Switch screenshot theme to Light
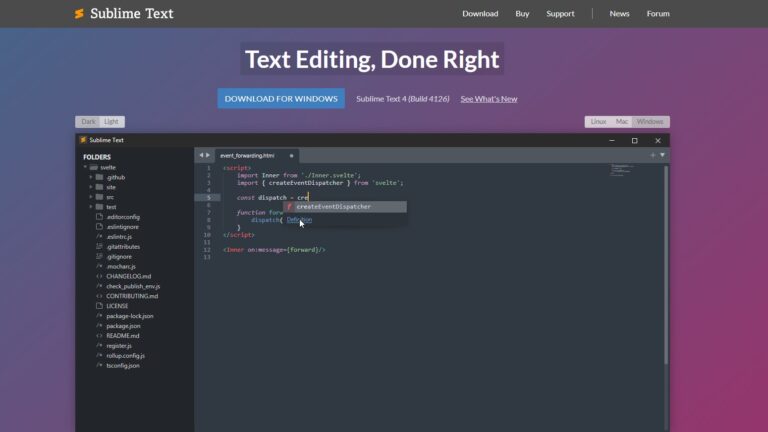The image size is (768, 432). click(111, 121)
